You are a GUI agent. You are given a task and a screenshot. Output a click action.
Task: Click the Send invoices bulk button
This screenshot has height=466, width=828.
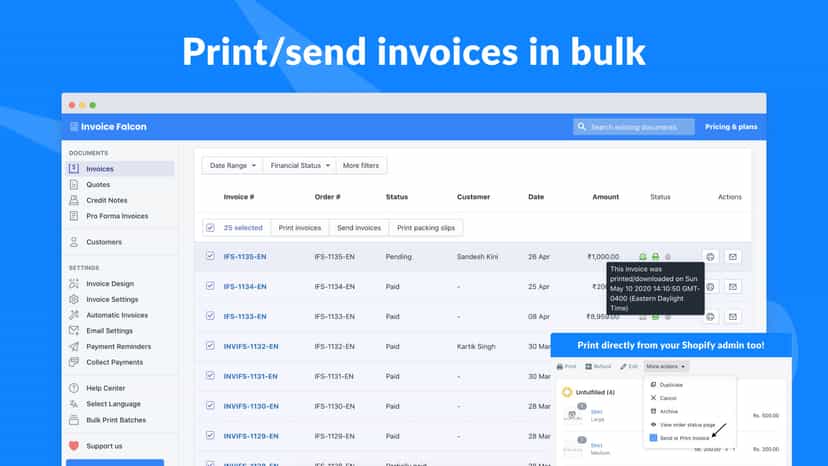(359, 228)
